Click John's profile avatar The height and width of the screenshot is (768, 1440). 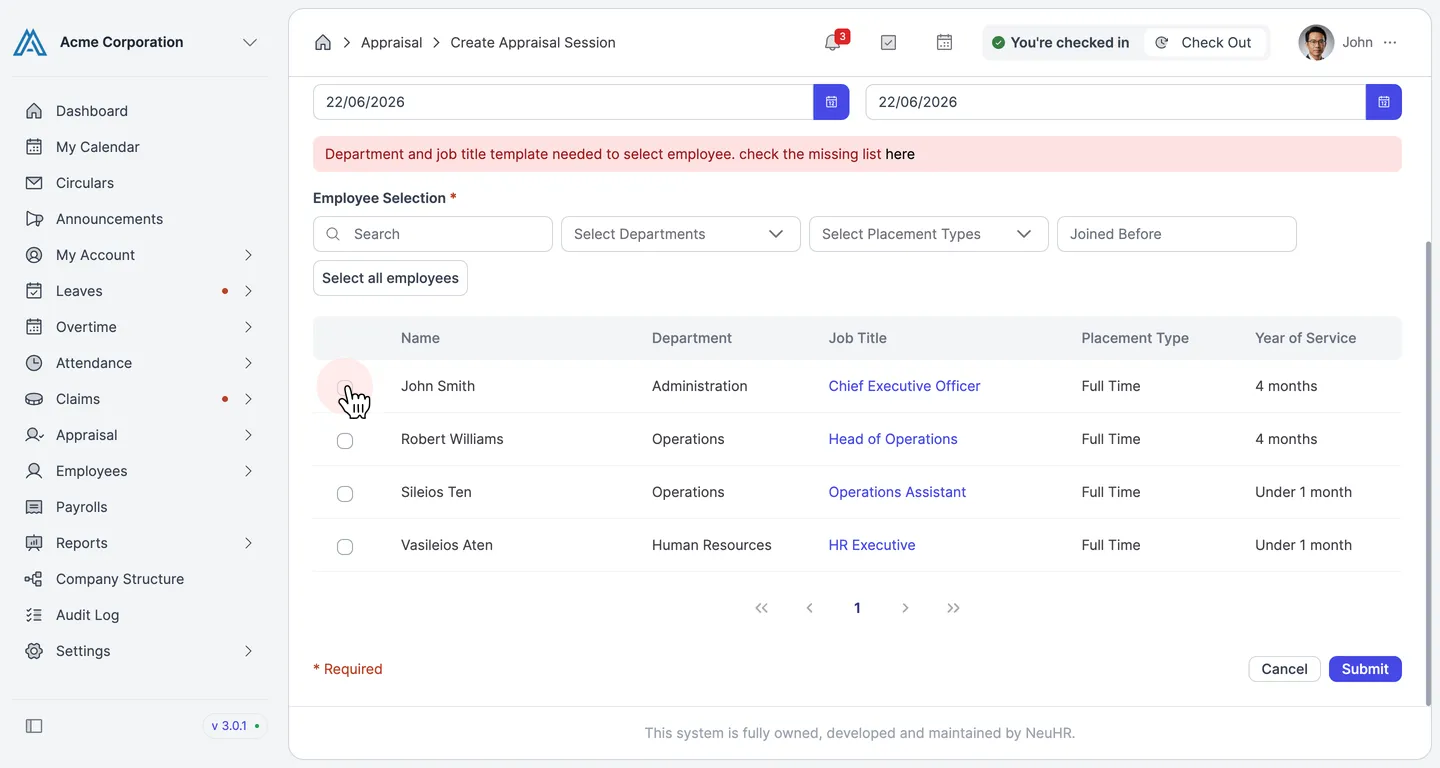tap(1316, 42)
